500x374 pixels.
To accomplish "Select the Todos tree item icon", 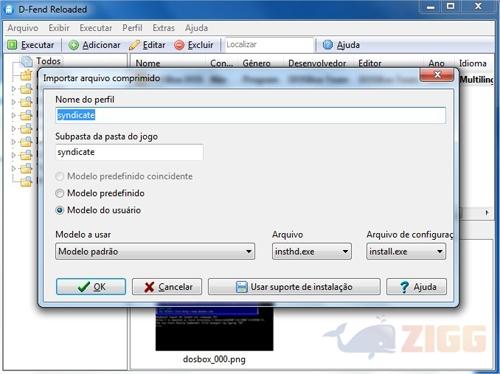I will [26, 61].
